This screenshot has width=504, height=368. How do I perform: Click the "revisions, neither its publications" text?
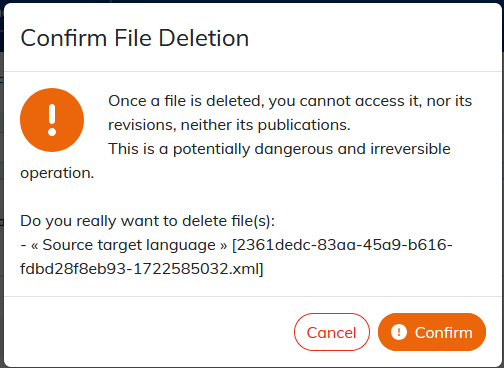coord(229,125)
